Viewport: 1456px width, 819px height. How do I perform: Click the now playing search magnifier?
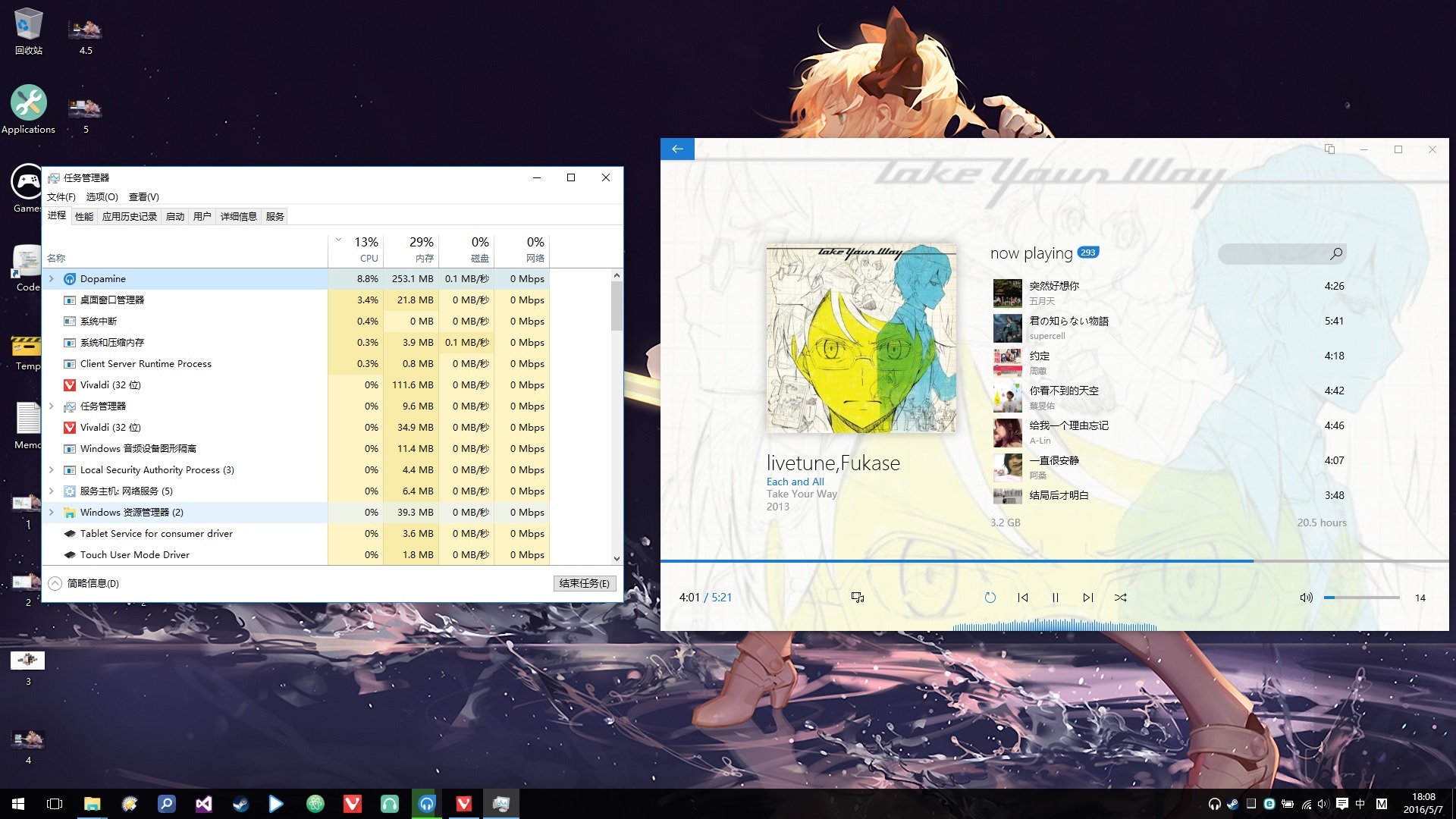[1336, 253]
